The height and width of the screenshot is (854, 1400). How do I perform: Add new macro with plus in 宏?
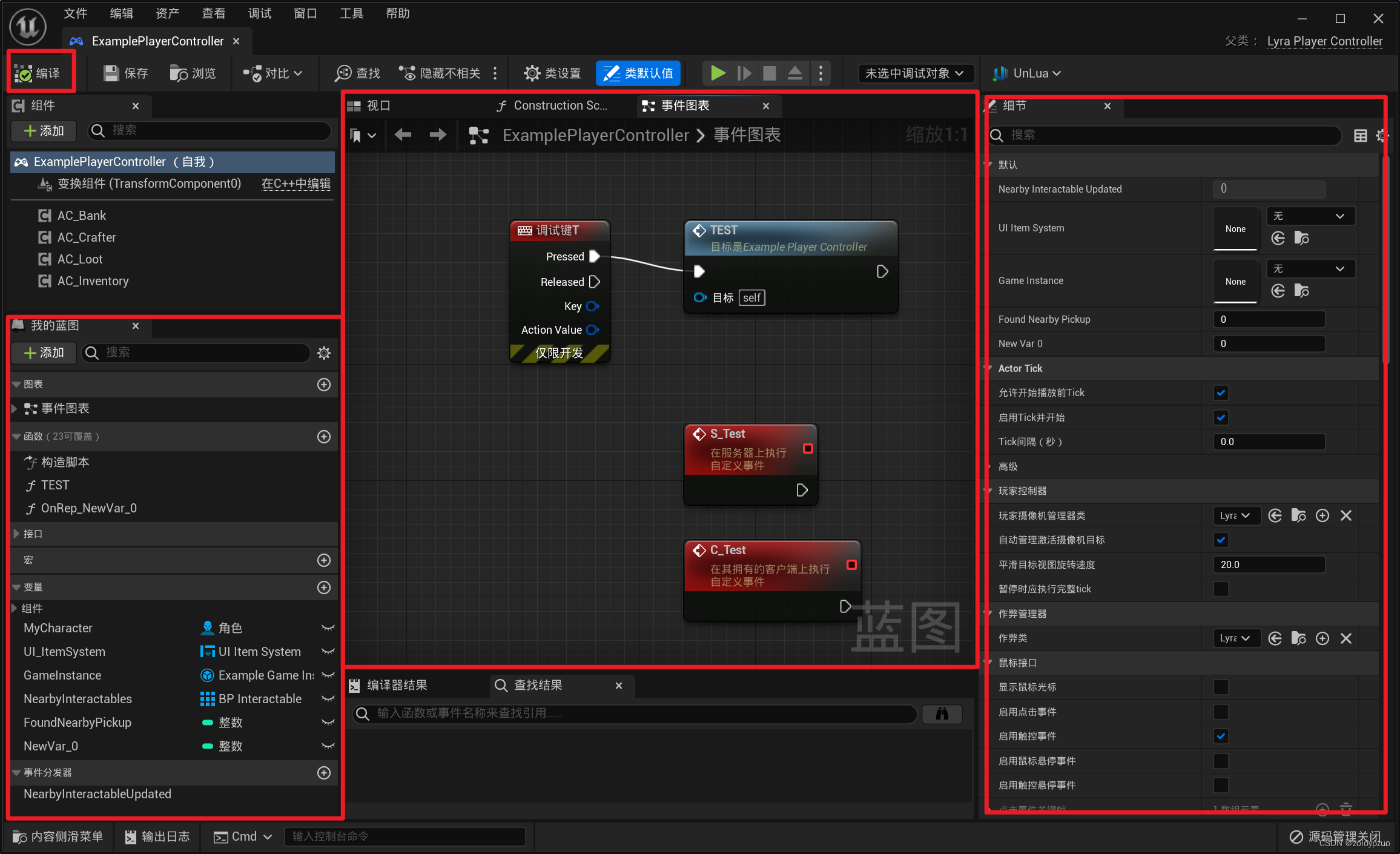(x=324, y=560)
